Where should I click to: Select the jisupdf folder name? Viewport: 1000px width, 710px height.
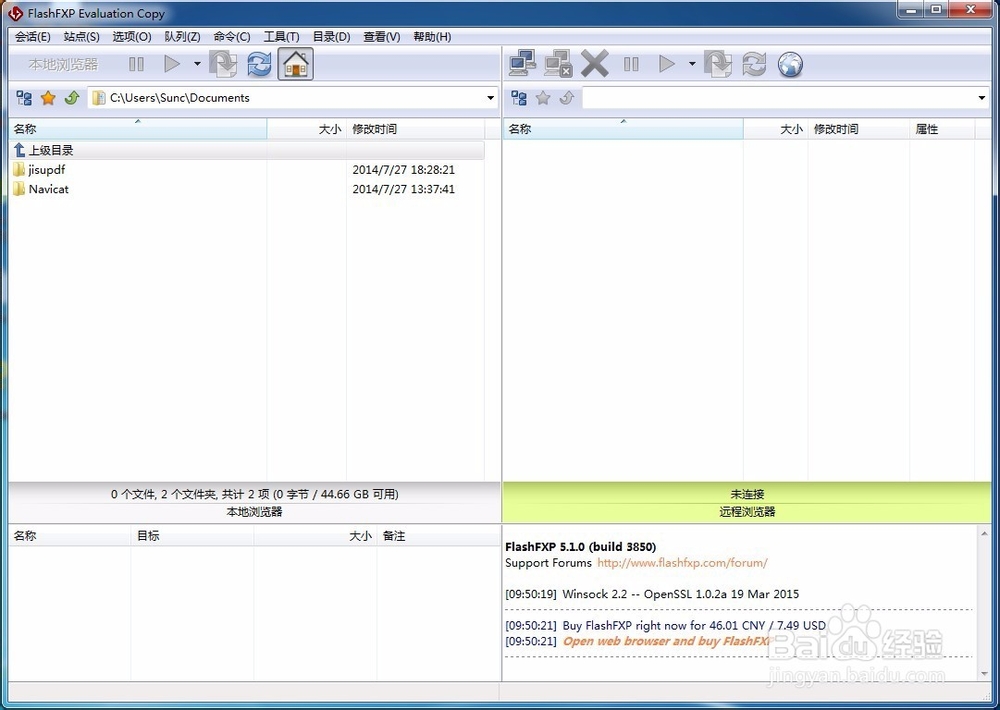(x=47, y=170)
